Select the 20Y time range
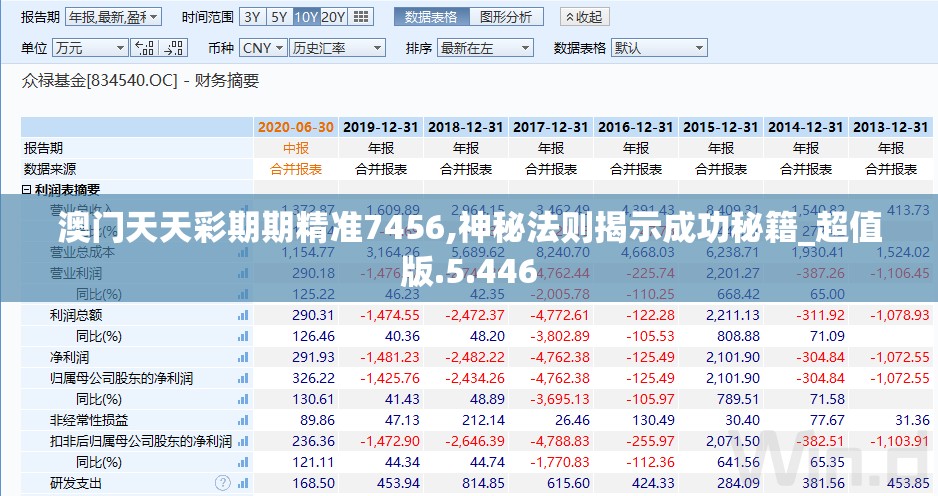938x496 pixels. [x=334, y=17]
